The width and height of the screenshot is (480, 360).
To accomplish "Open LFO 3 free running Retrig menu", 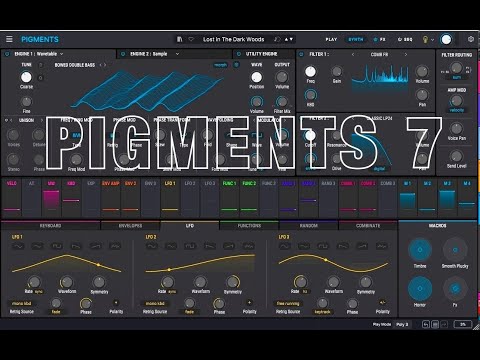I will tap(288, 304).
